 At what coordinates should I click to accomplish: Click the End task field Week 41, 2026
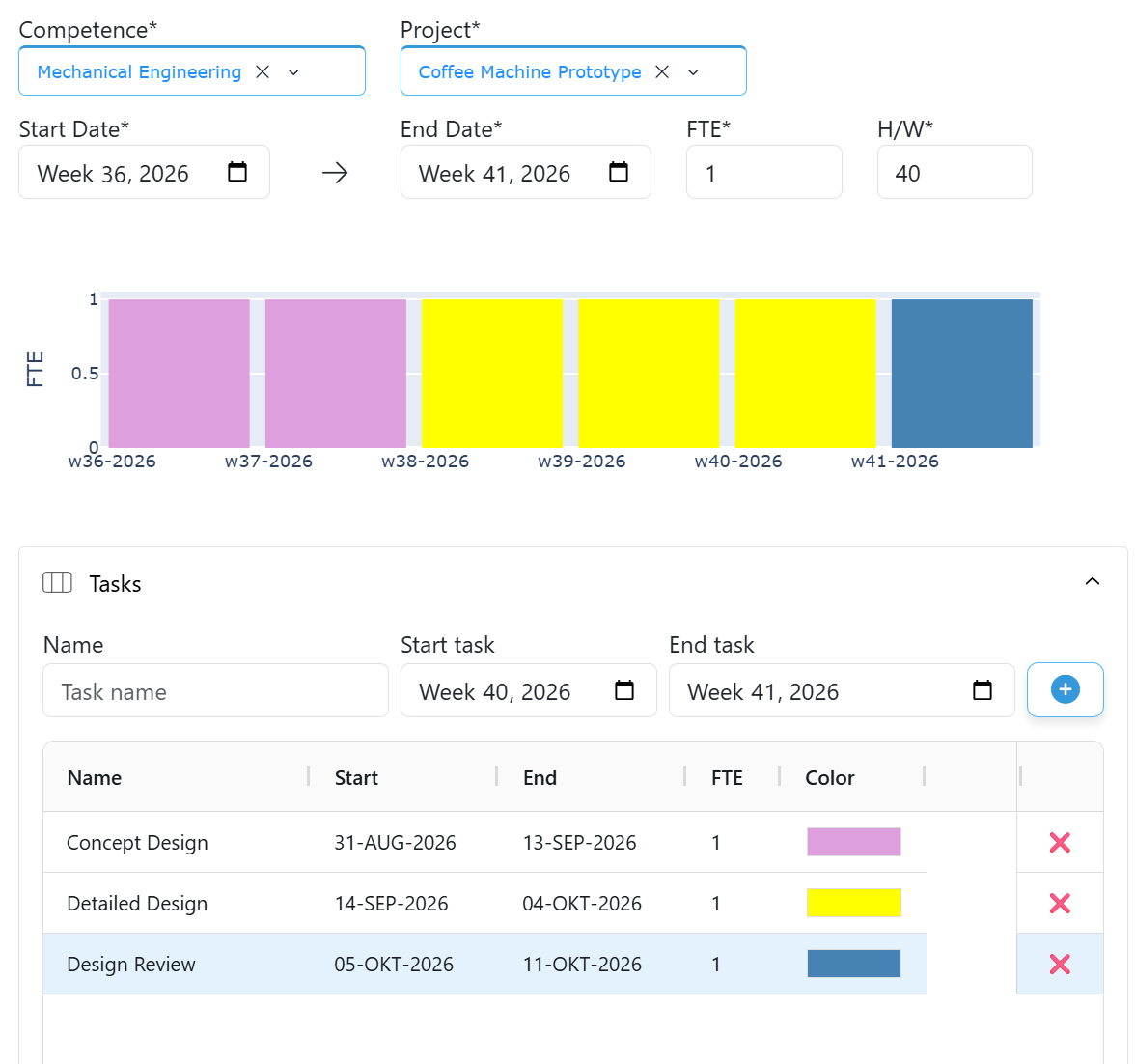[x=842, y=690]
